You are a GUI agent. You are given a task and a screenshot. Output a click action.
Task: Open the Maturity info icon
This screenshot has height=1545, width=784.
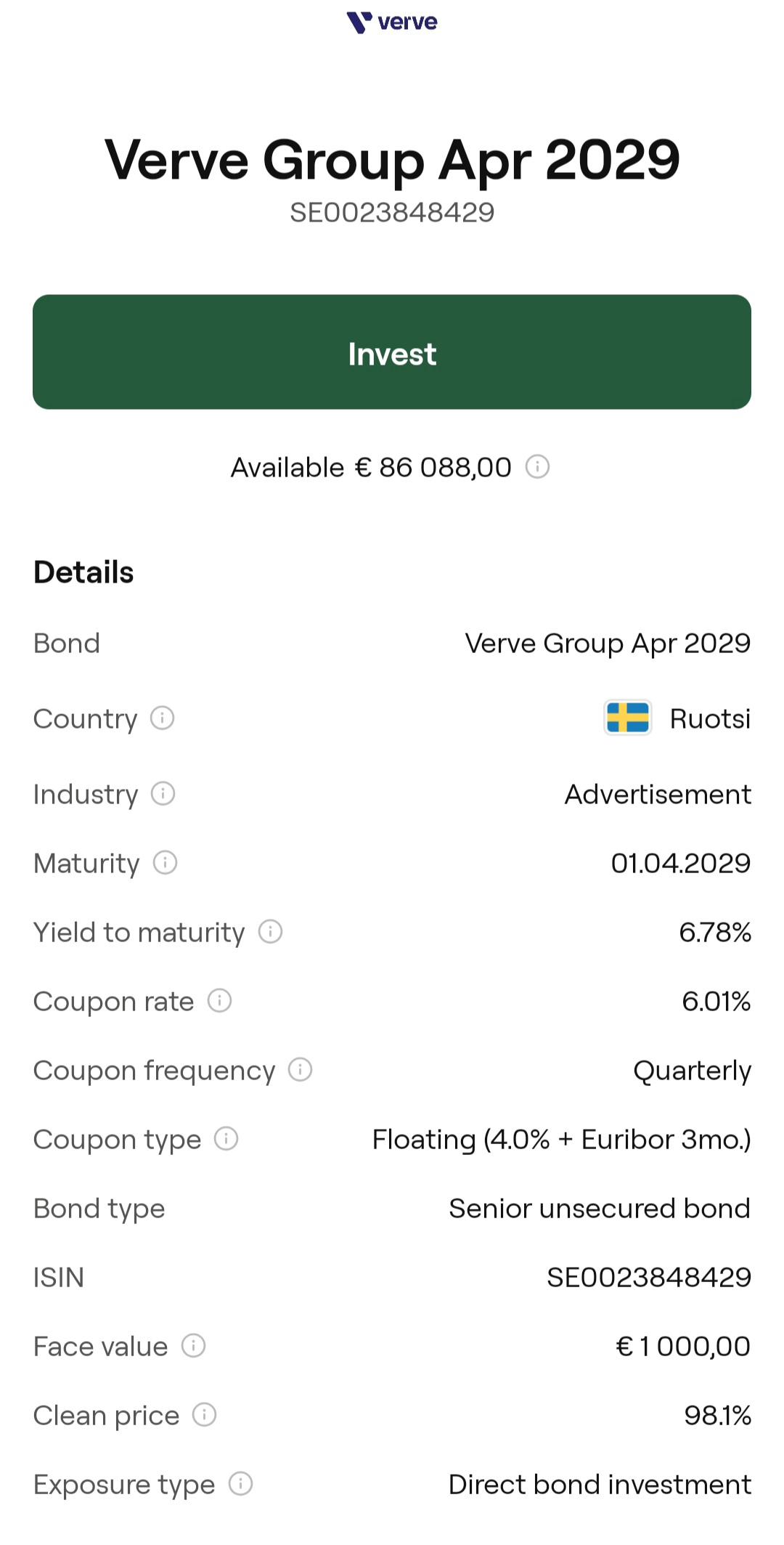(x=165, y=863)
